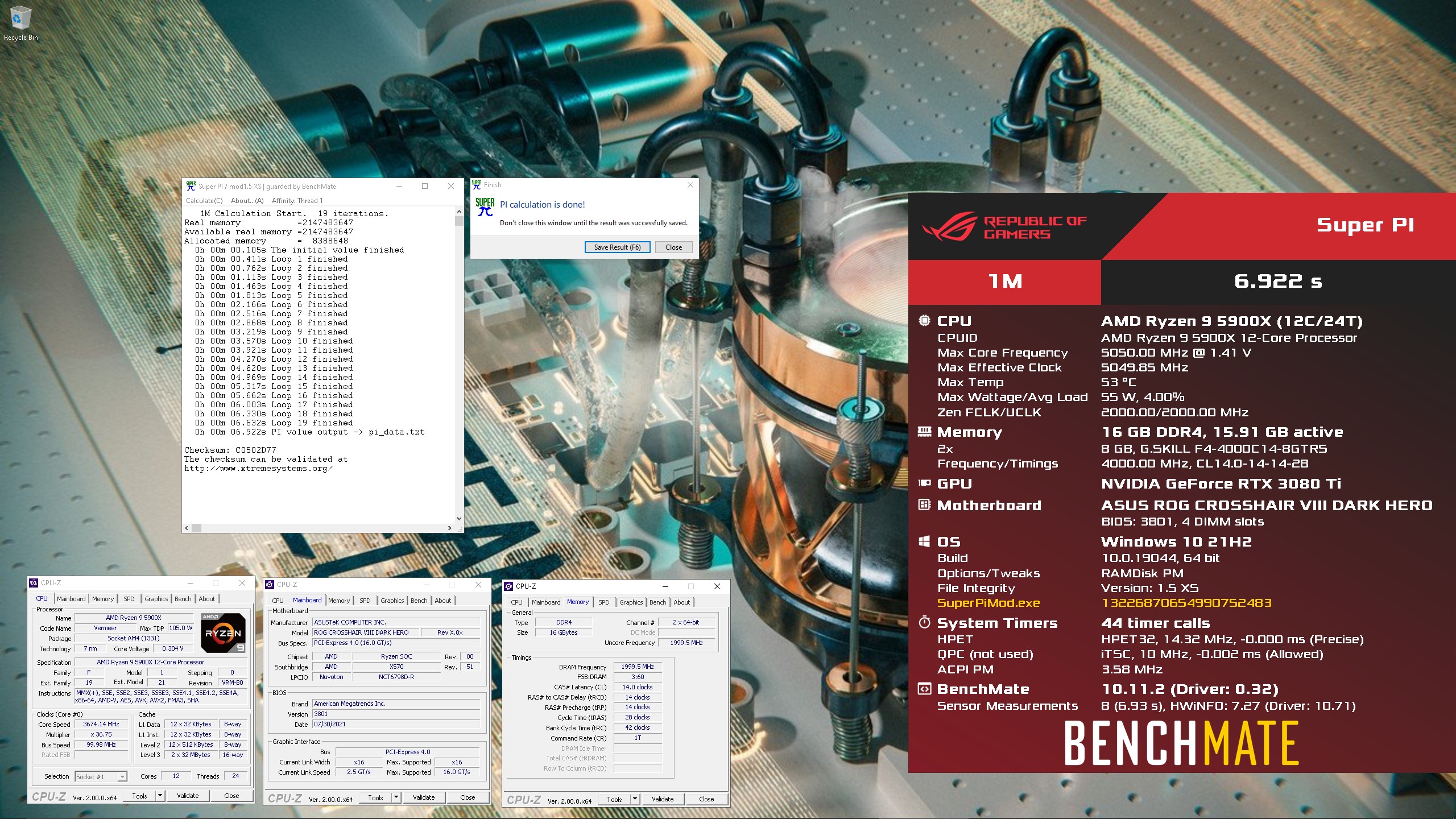Click the Model field ROG CROSSHAIR VIII DARK HERO
Image resolution: width=1456 pixels, height=819 pixels.
click(x=365, y=632)
